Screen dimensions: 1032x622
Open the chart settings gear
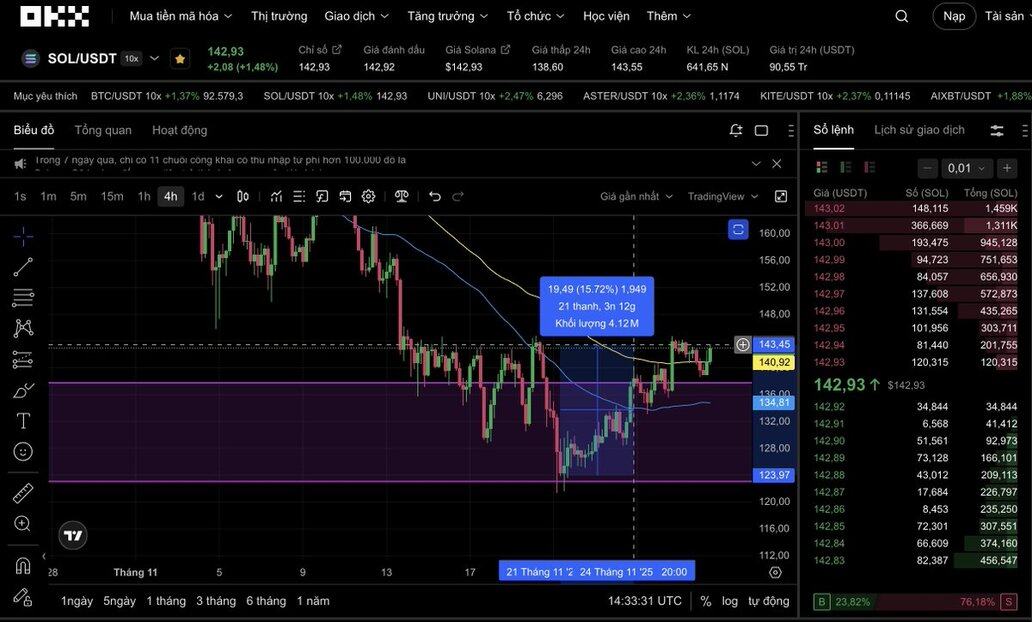[x=368, y=196]
